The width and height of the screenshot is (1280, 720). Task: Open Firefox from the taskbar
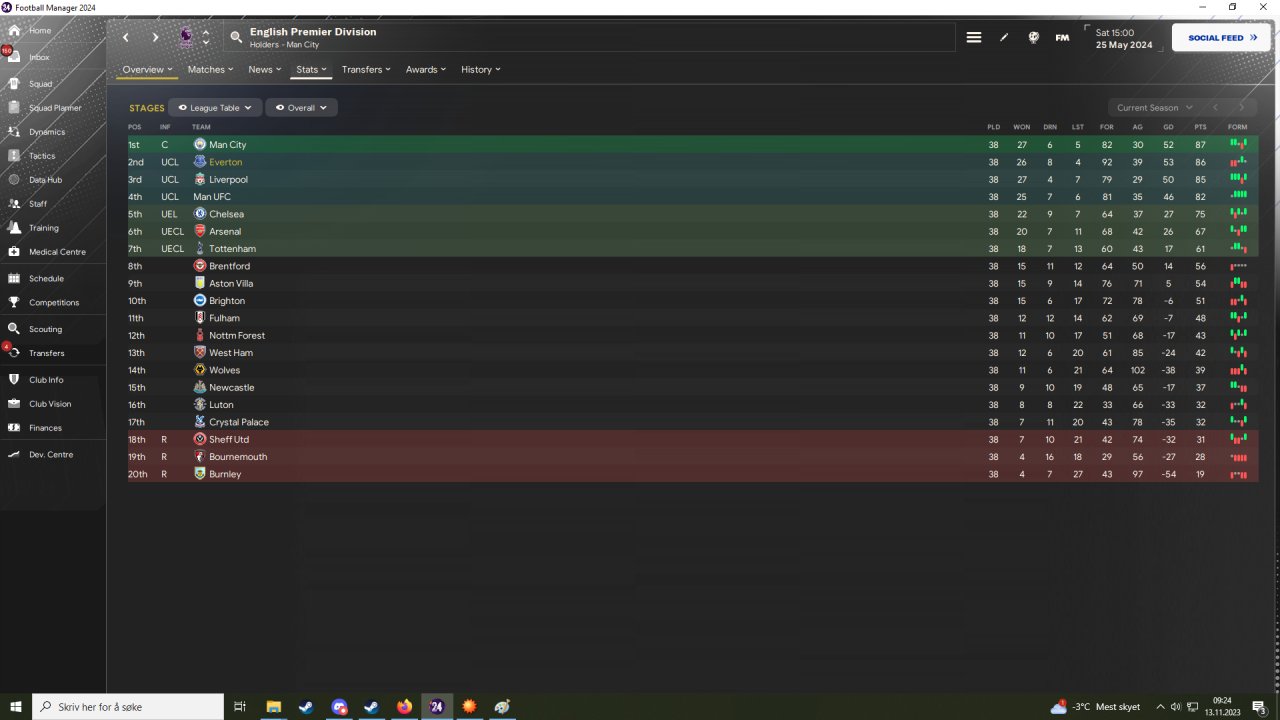coord(404,707)
